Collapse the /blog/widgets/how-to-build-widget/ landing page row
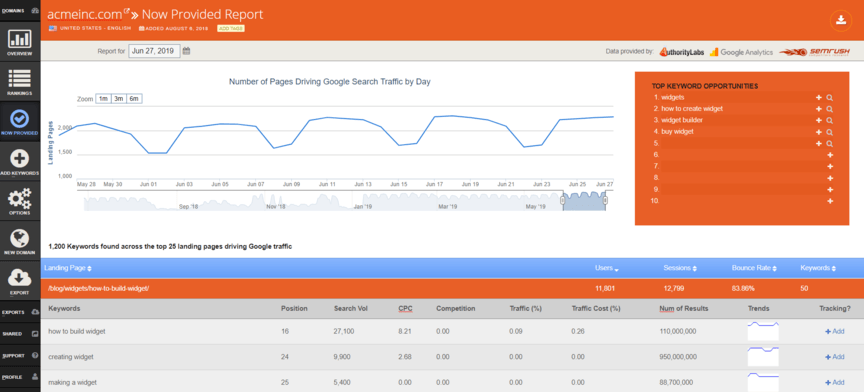The image size is (864, 392). (x=452, y=288)
